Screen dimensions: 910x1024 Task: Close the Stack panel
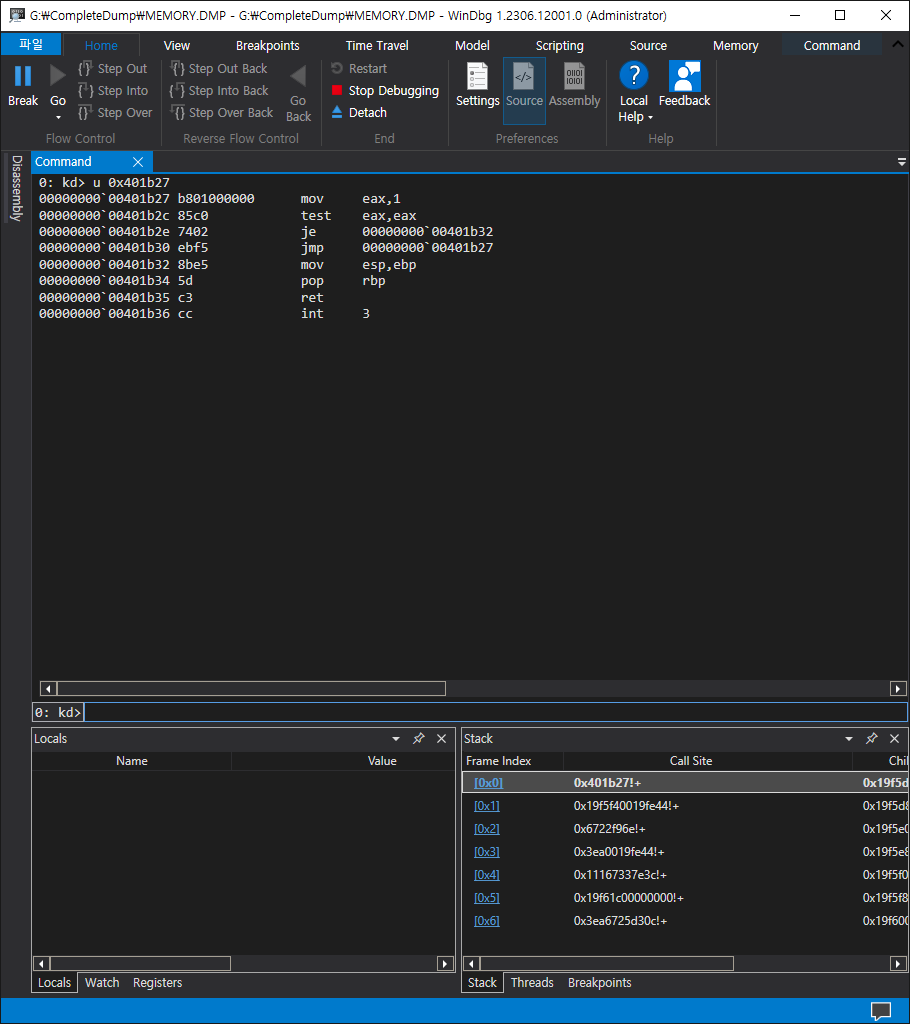(894, 739)
